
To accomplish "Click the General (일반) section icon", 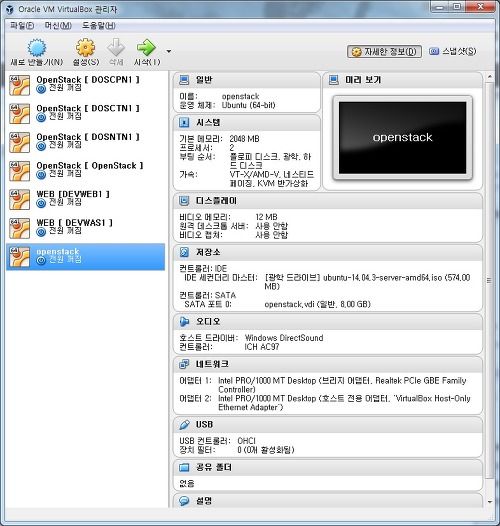I will pos(184,80).
